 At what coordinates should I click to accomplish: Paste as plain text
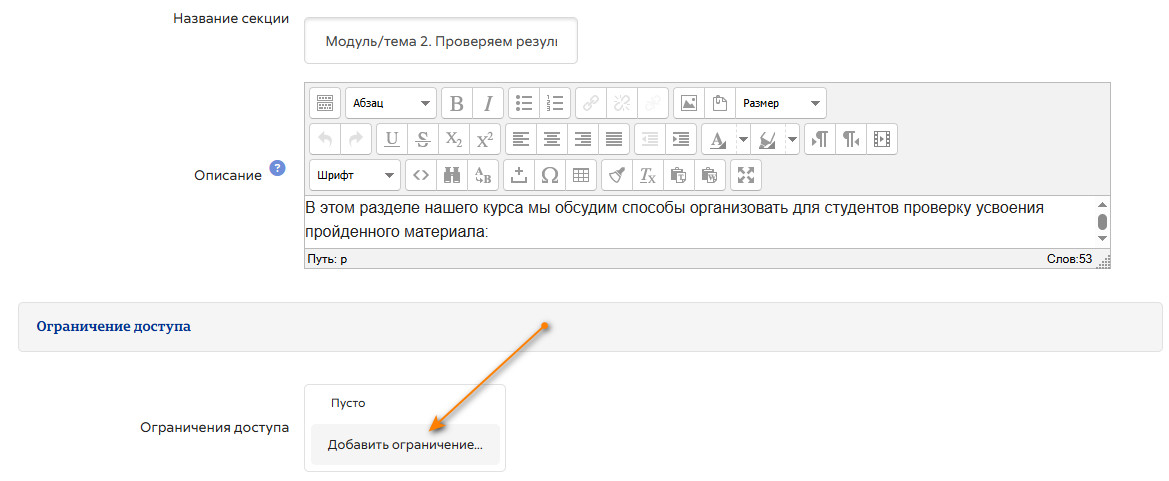click(x=678, y=175)
